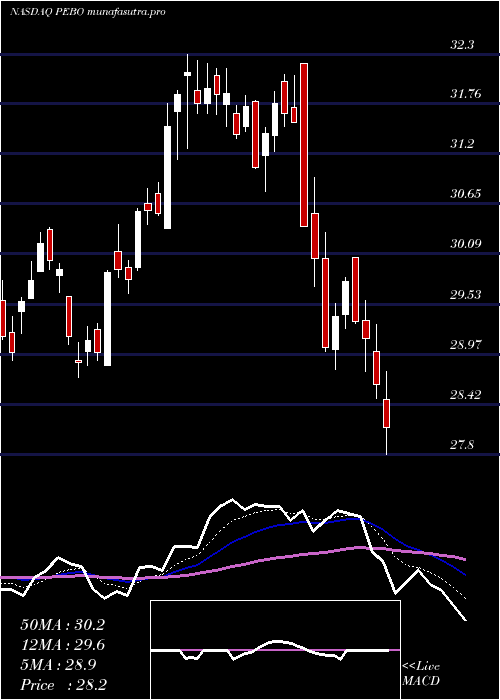Select the 28.42 price axis label

coord(465,395)
